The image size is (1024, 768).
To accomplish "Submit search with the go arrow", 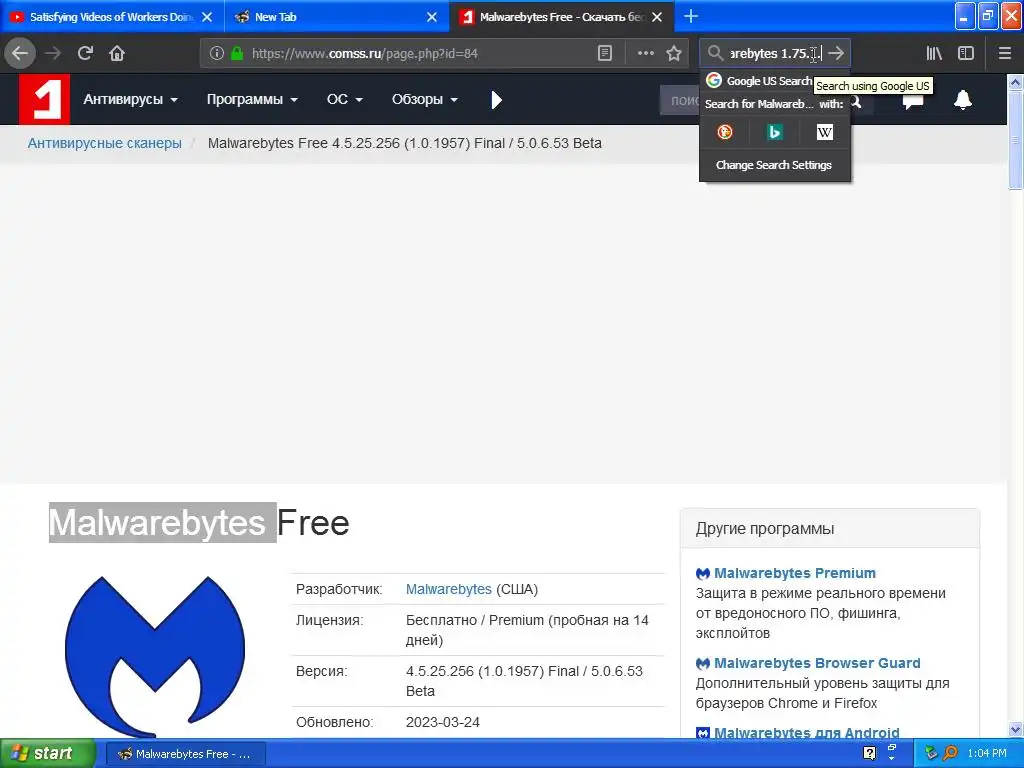I will point(836,53).
